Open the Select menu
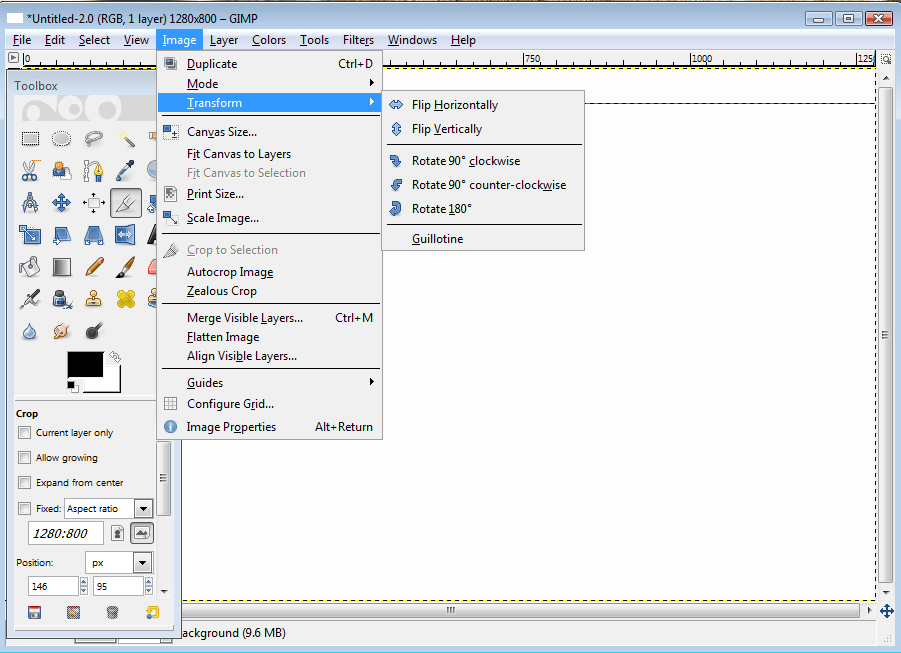 pyautogui.click(x=94, y=40)
